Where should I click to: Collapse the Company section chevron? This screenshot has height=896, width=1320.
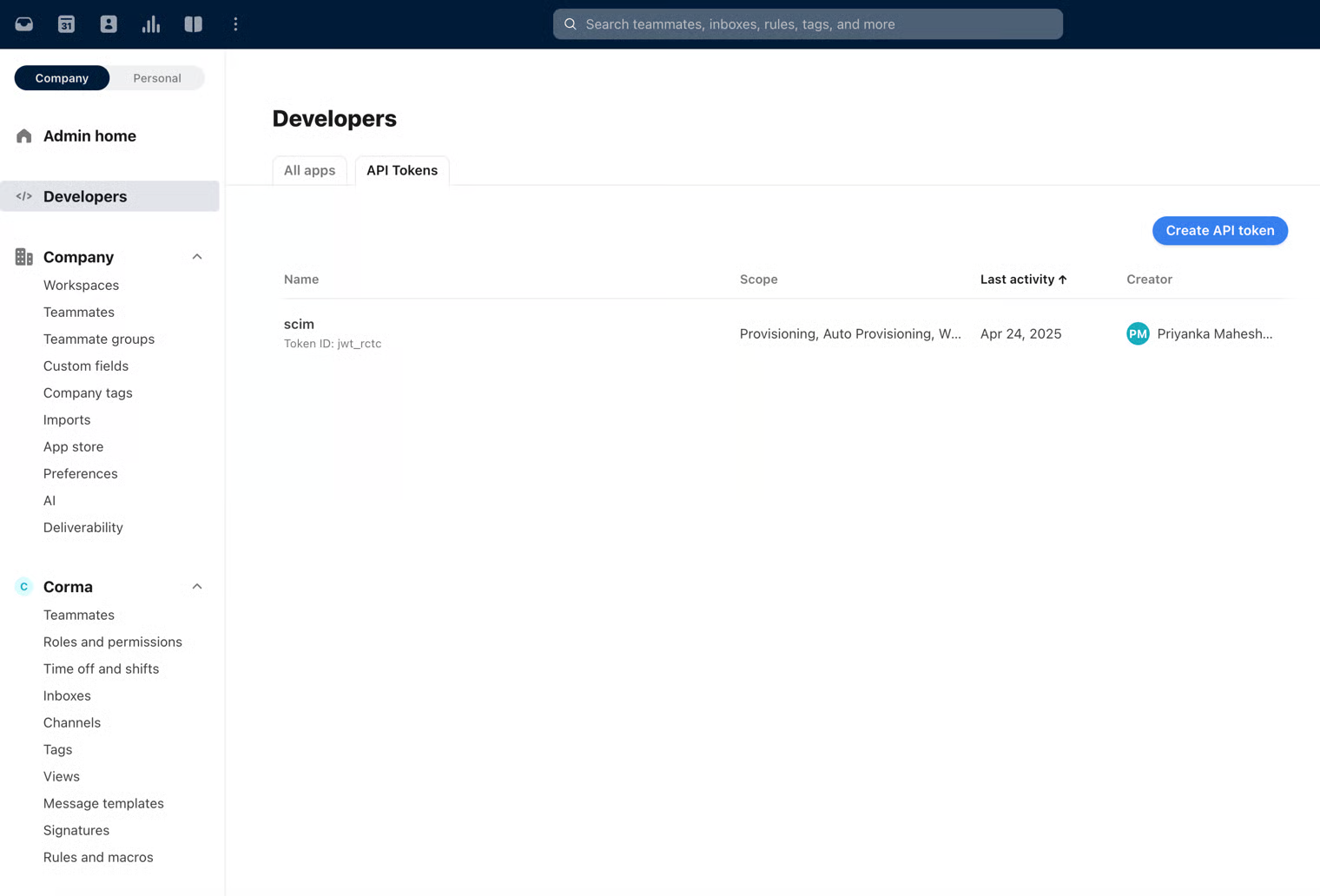pos(197,257)
